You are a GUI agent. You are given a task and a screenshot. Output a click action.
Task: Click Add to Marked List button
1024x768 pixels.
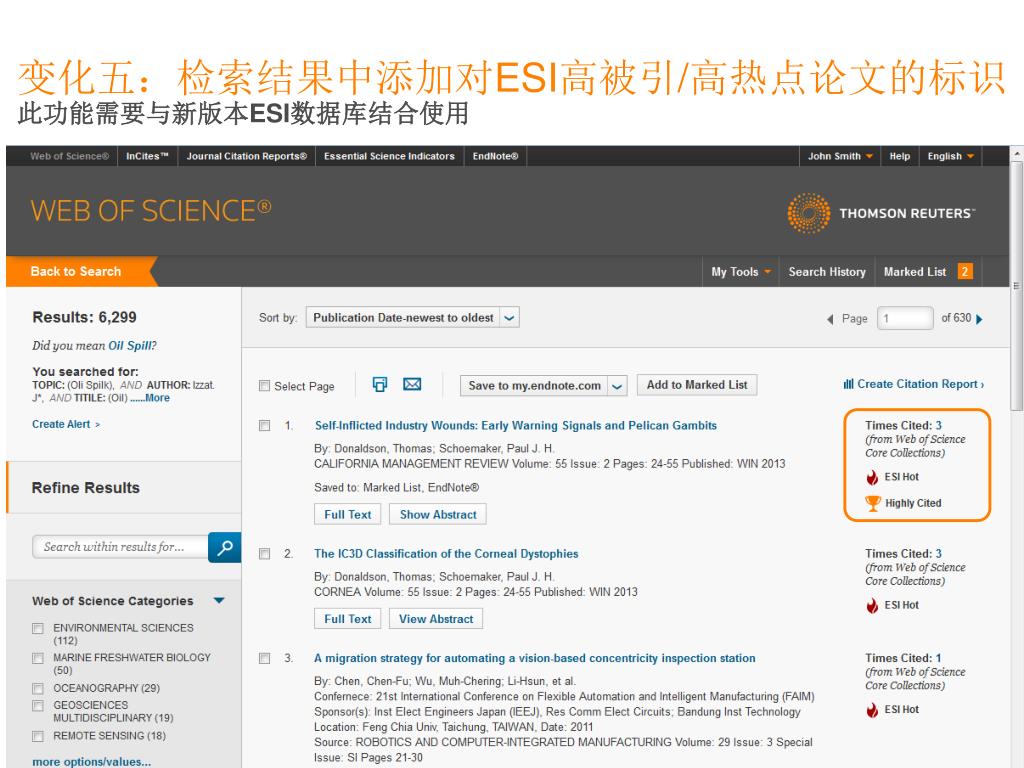point(697,385)
